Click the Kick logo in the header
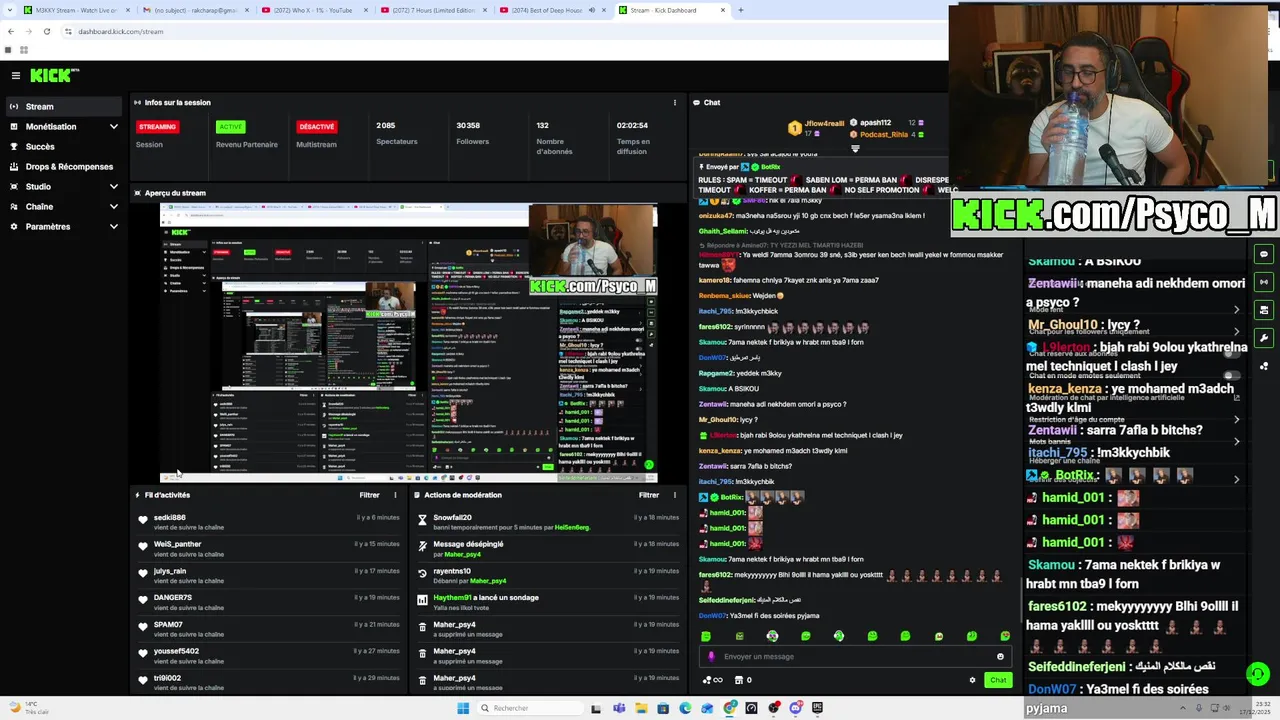 tap(53, 75)
